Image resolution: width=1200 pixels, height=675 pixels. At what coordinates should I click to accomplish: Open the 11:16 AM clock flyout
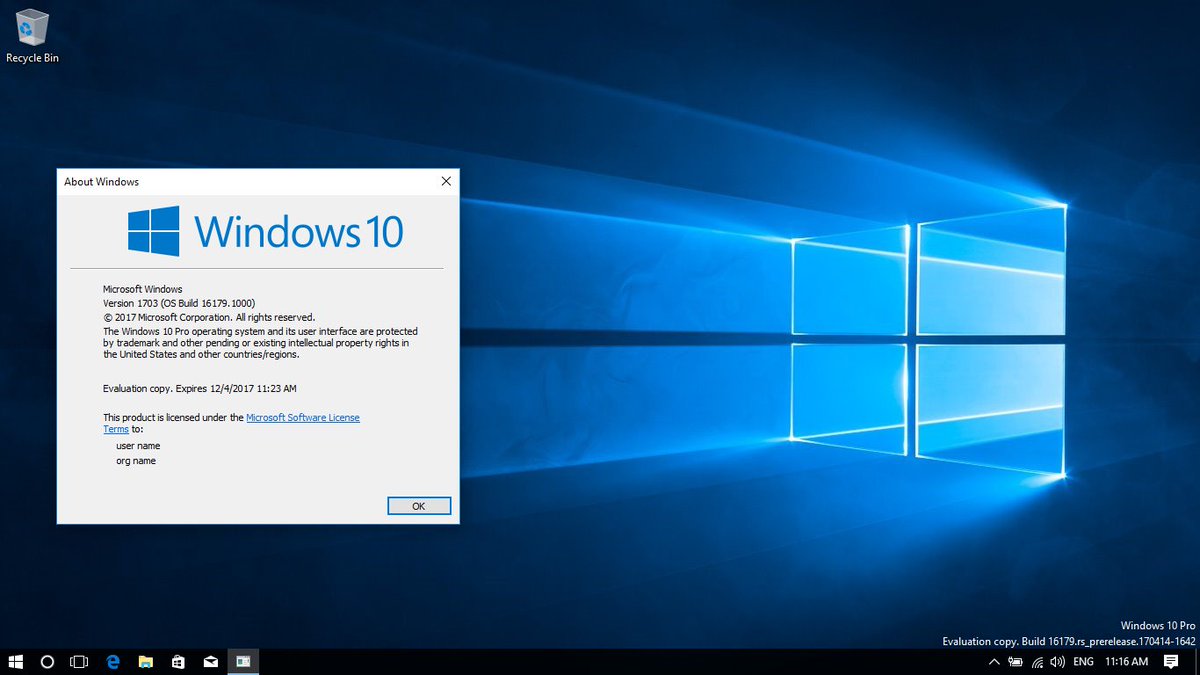[x=1126, y=662]
